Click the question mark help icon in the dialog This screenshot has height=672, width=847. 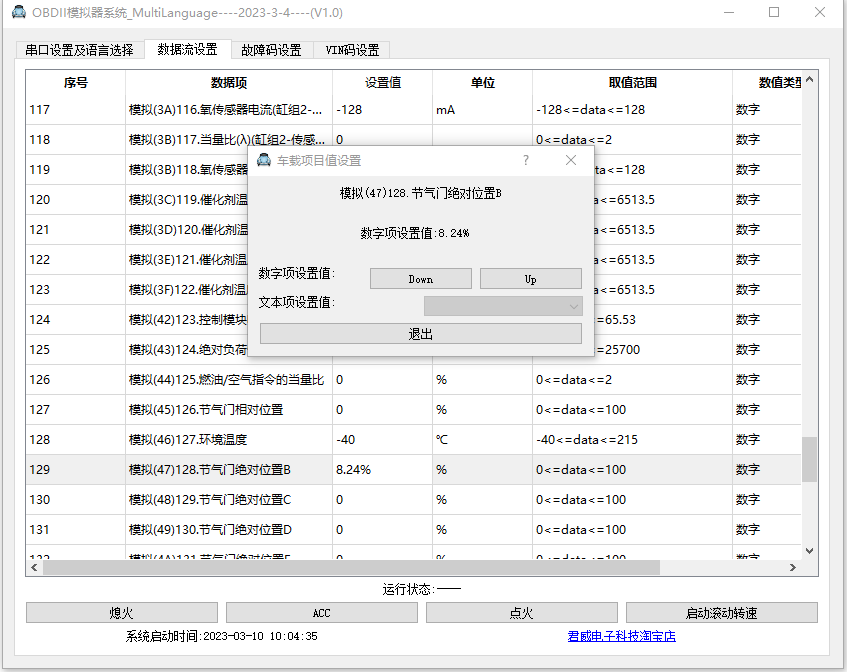click(525, 160)
